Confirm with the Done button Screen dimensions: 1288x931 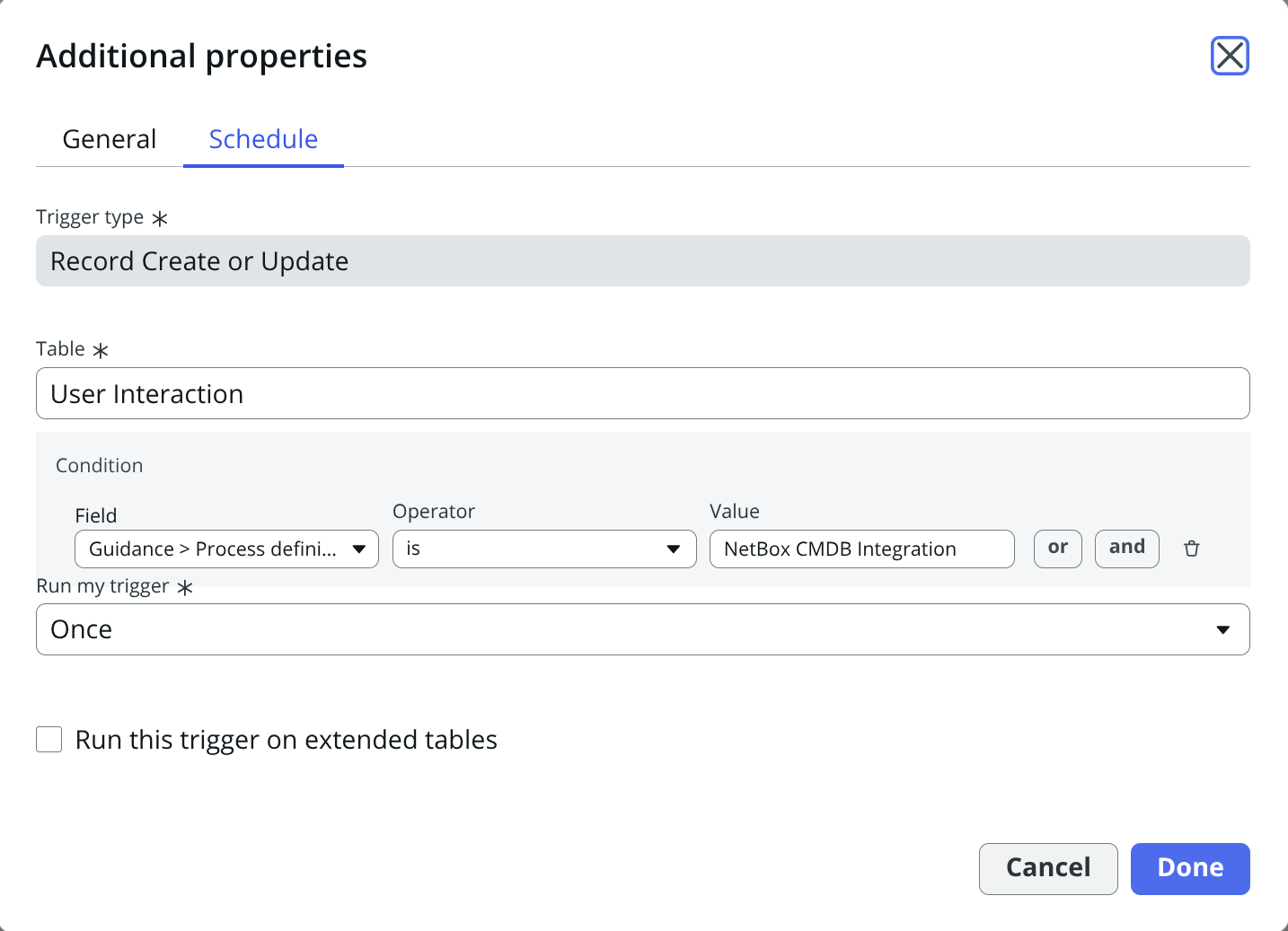click(1189, 868)
